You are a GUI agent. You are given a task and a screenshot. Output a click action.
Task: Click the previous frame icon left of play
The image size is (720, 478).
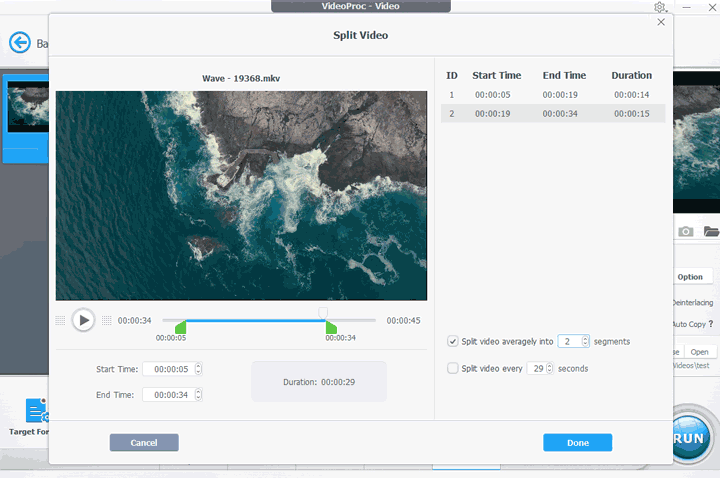click(60, 320)
